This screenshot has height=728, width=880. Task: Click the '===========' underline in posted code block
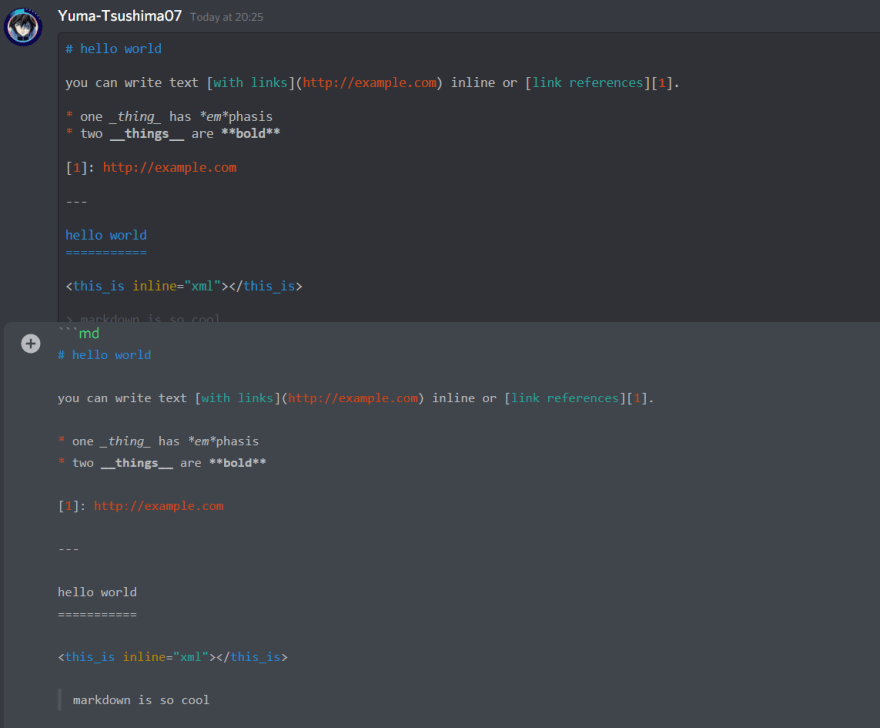tap(106, 253)
